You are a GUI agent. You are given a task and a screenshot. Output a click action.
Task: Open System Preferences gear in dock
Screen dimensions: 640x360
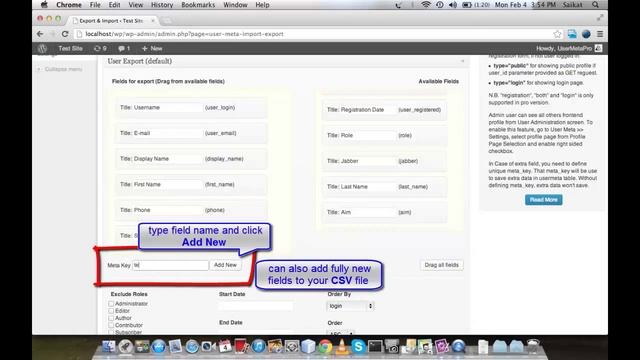click(x=291, y=347)
